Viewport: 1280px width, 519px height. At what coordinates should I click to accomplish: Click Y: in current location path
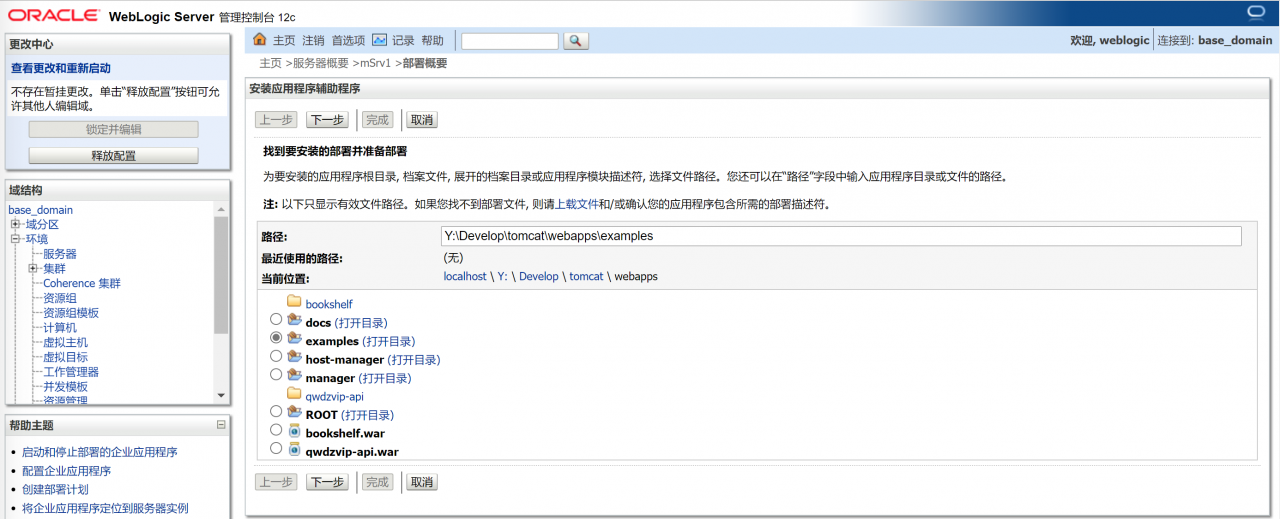tap(503, 277)
